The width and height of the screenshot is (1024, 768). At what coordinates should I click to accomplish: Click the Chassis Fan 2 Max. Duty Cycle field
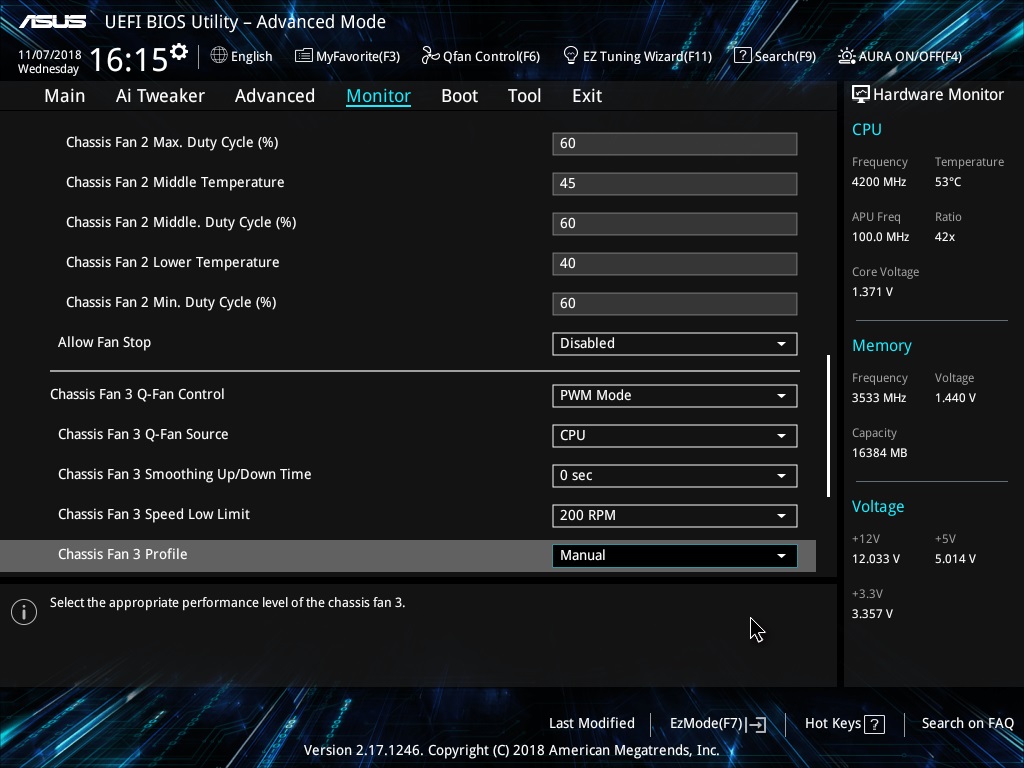[x=675, y=144]
